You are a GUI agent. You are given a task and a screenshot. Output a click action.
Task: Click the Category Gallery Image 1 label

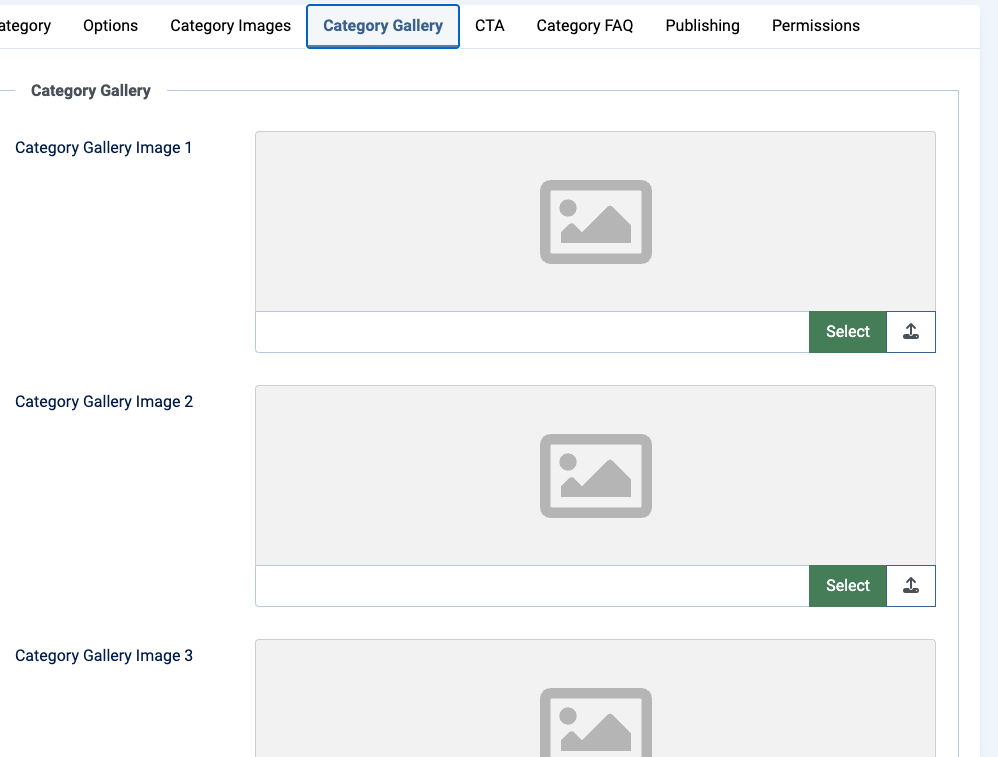point(103,148)
